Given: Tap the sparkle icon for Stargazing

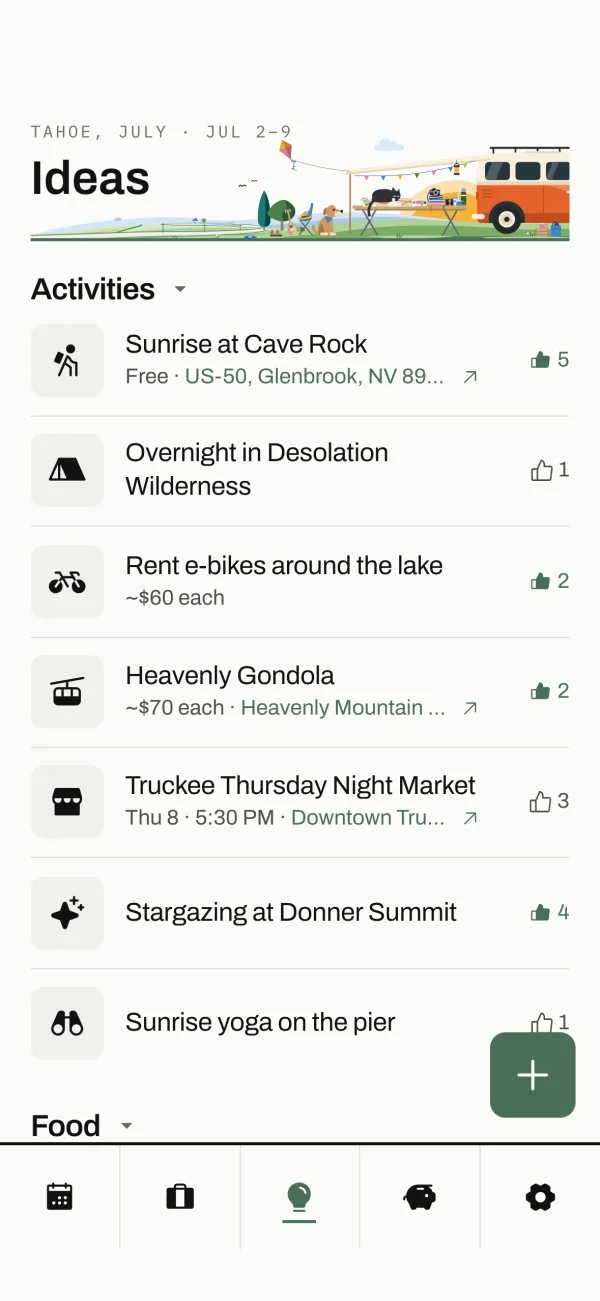Looking at the screenshot, I should coord(67,912).
